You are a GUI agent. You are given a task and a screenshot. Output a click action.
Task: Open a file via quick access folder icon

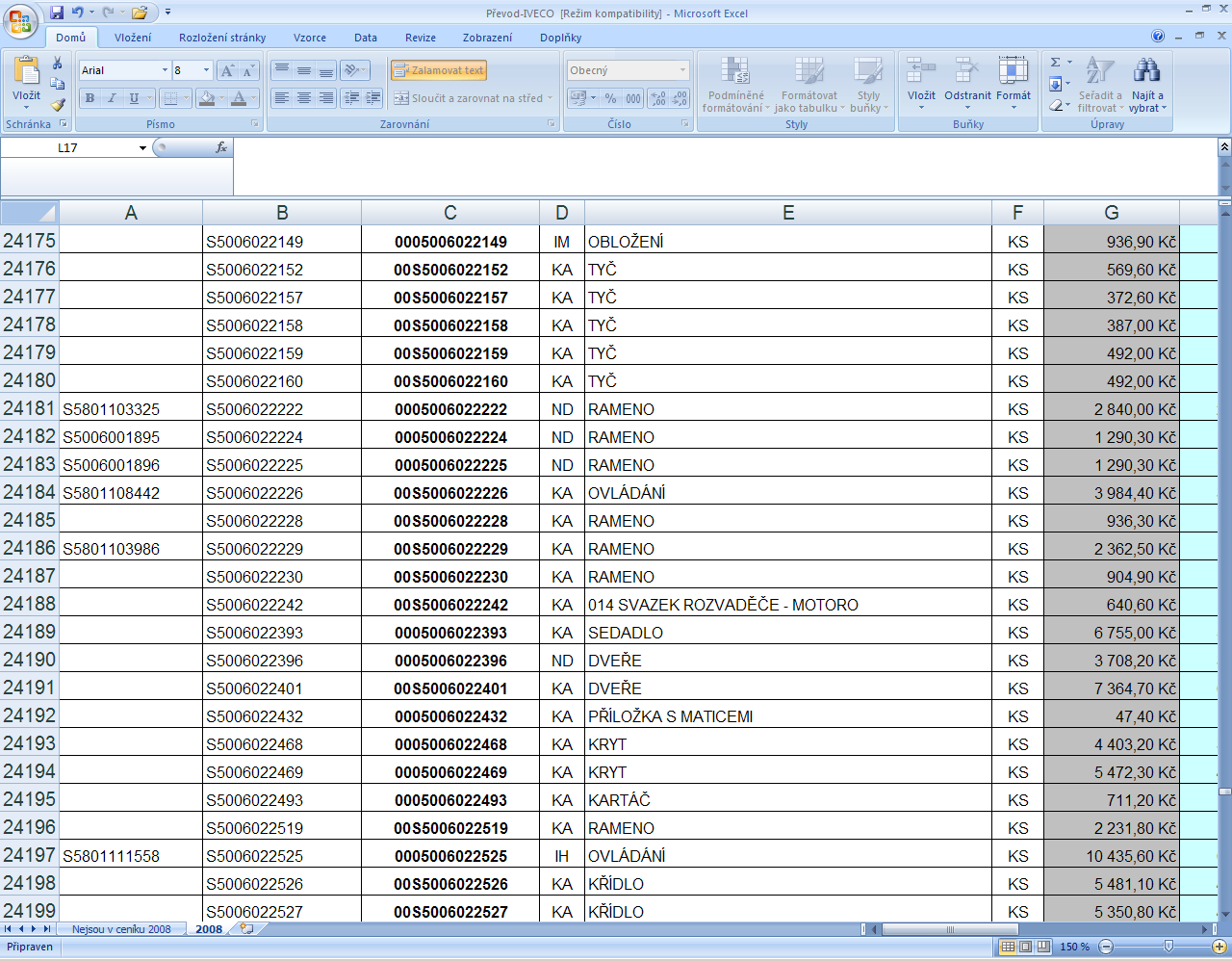click(x=140, y=13)
